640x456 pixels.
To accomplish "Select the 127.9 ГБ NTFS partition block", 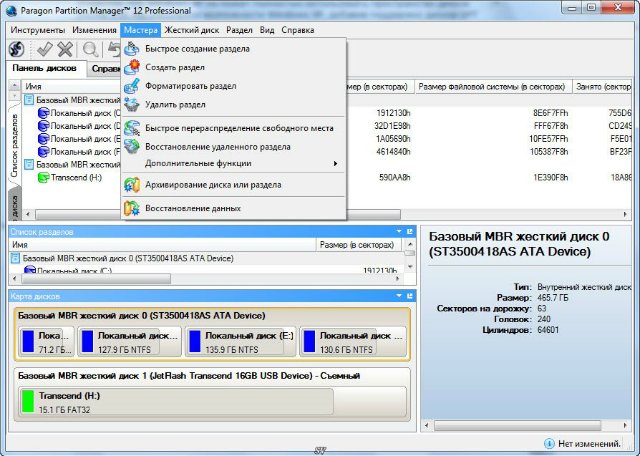I will pos(129,342).
